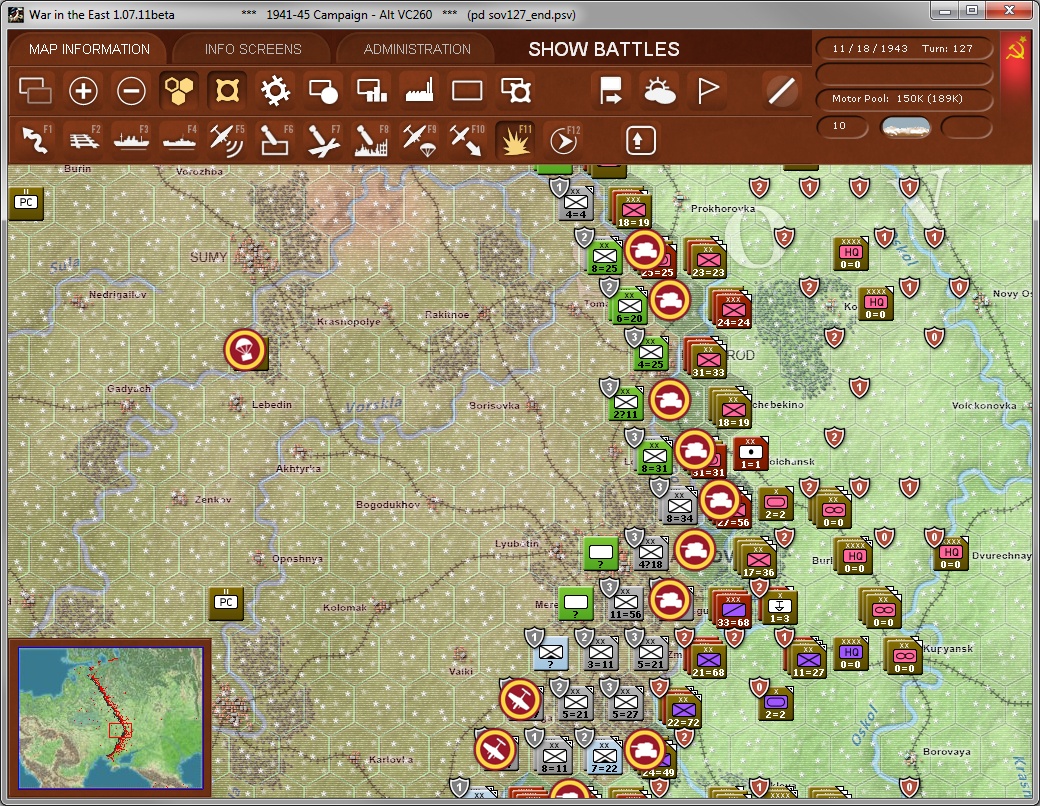Click the pennant flag icon

[x=708, y=90]
